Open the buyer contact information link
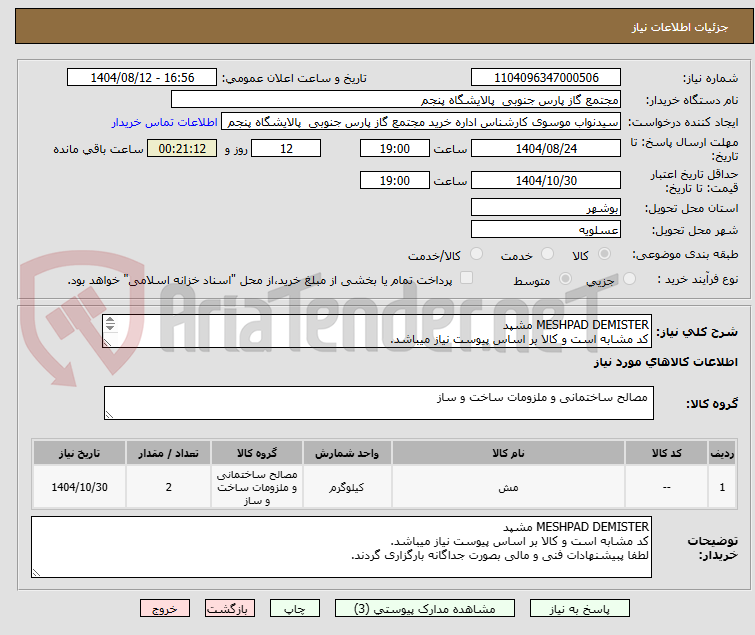The image size is (755, 635). [165, 122]
